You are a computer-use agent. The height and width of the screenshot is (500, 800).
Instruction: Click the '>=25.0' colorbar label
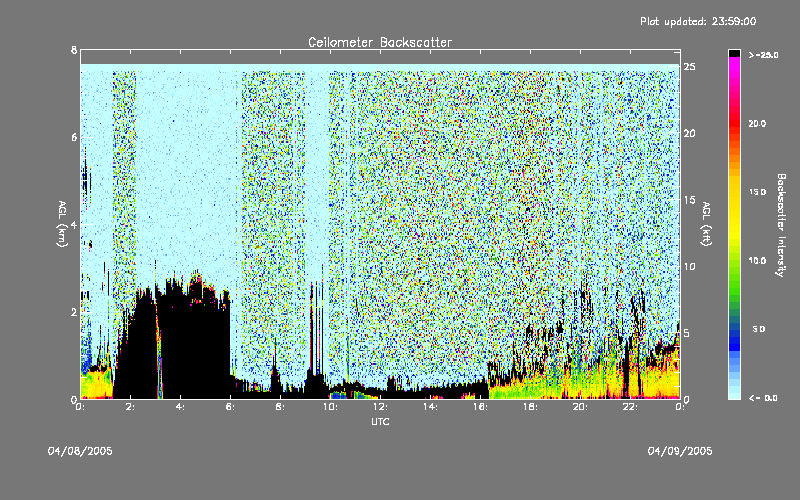(763, 55)
